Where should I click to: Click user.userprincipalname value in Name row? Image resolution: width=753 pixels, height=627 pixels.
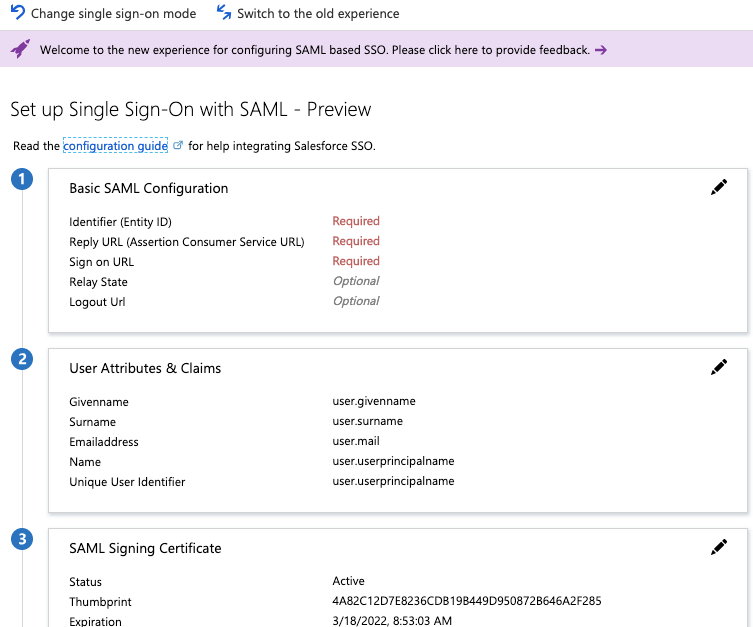click(393, 461)
